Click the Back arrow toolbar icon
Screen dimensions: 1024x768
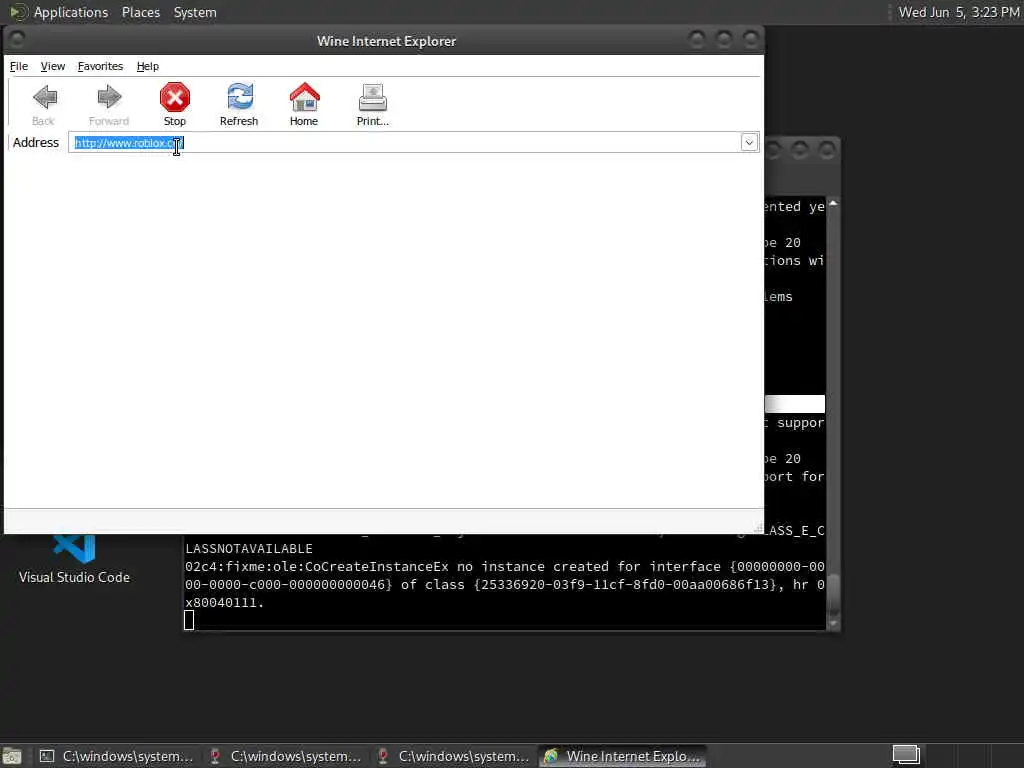tap(44, 97)
